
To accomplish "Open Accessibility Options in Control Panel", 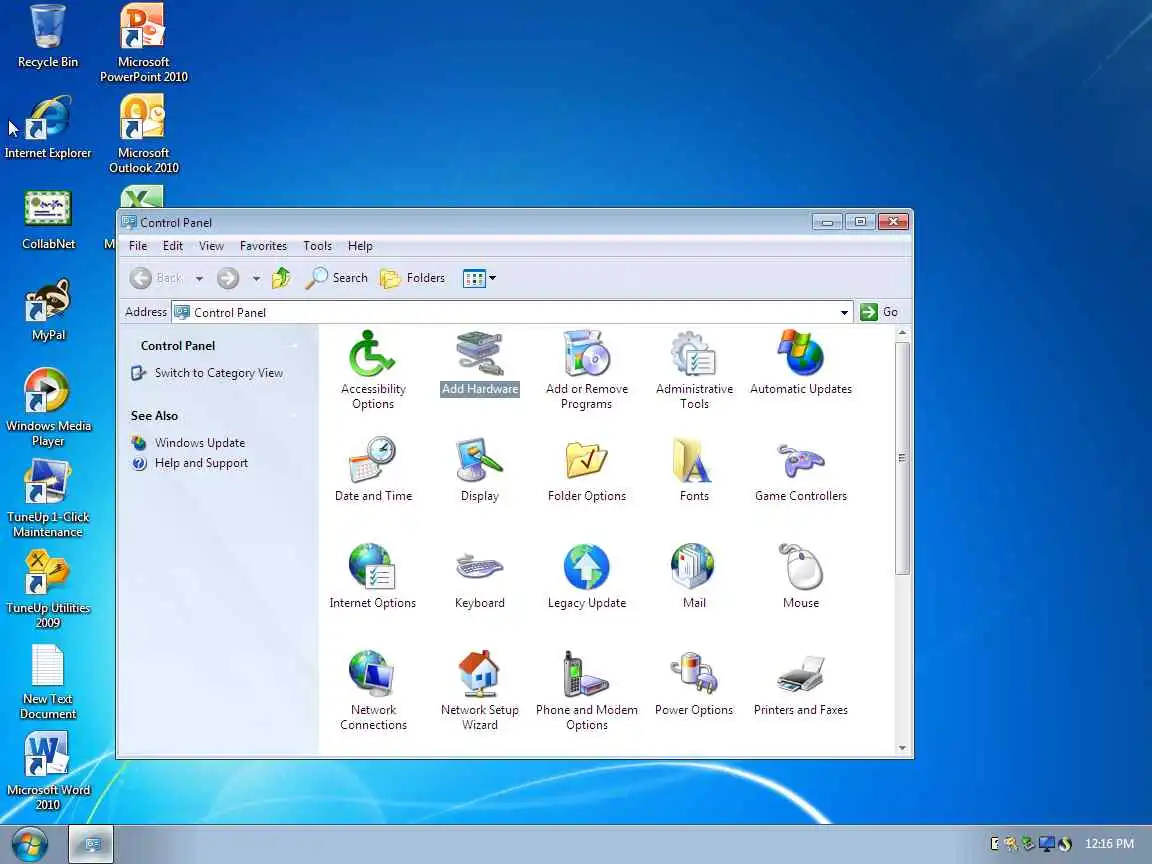I will point(372,370).
